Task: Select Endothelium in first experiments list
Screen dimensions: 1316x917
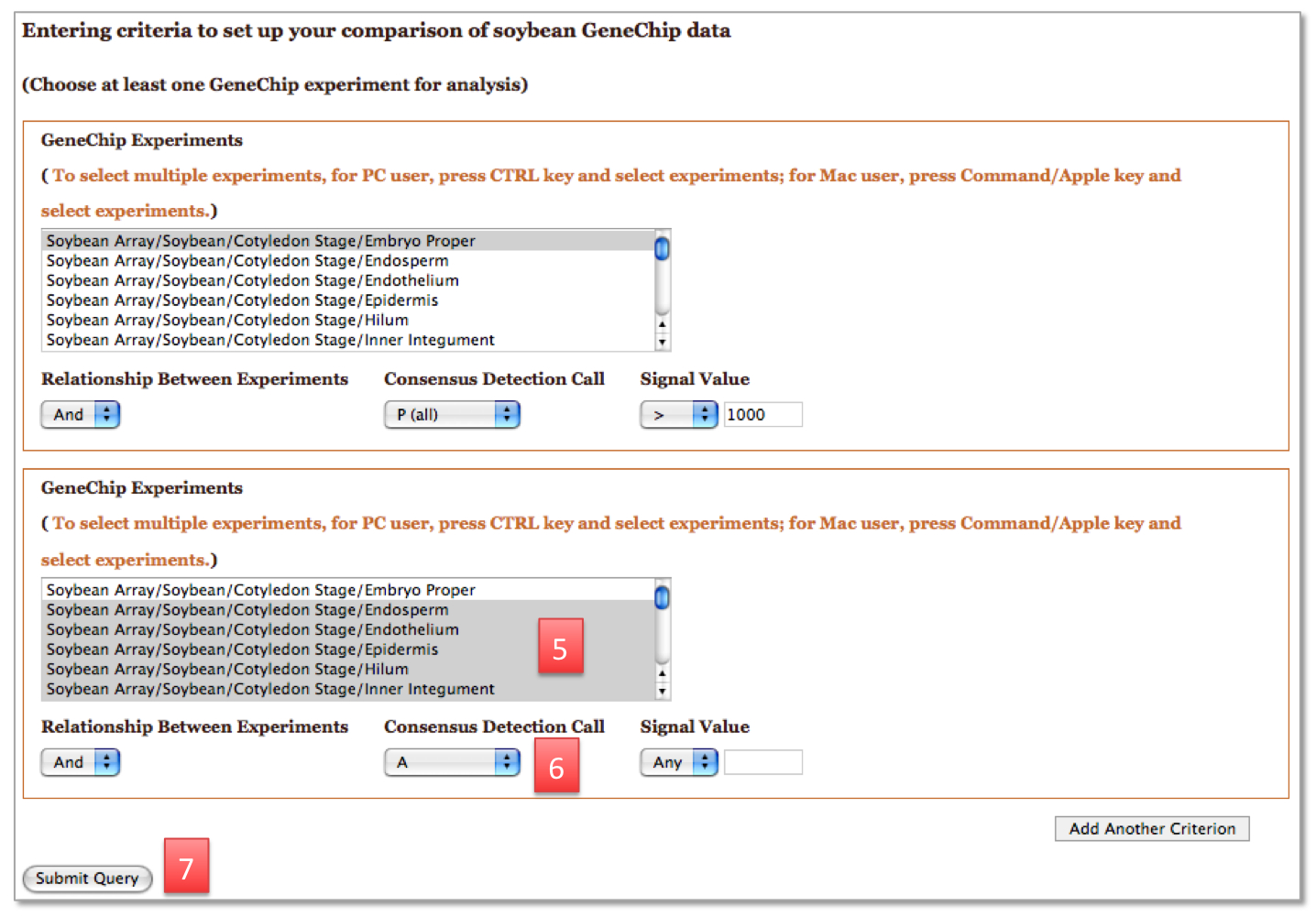Action: tap(349, 281)
